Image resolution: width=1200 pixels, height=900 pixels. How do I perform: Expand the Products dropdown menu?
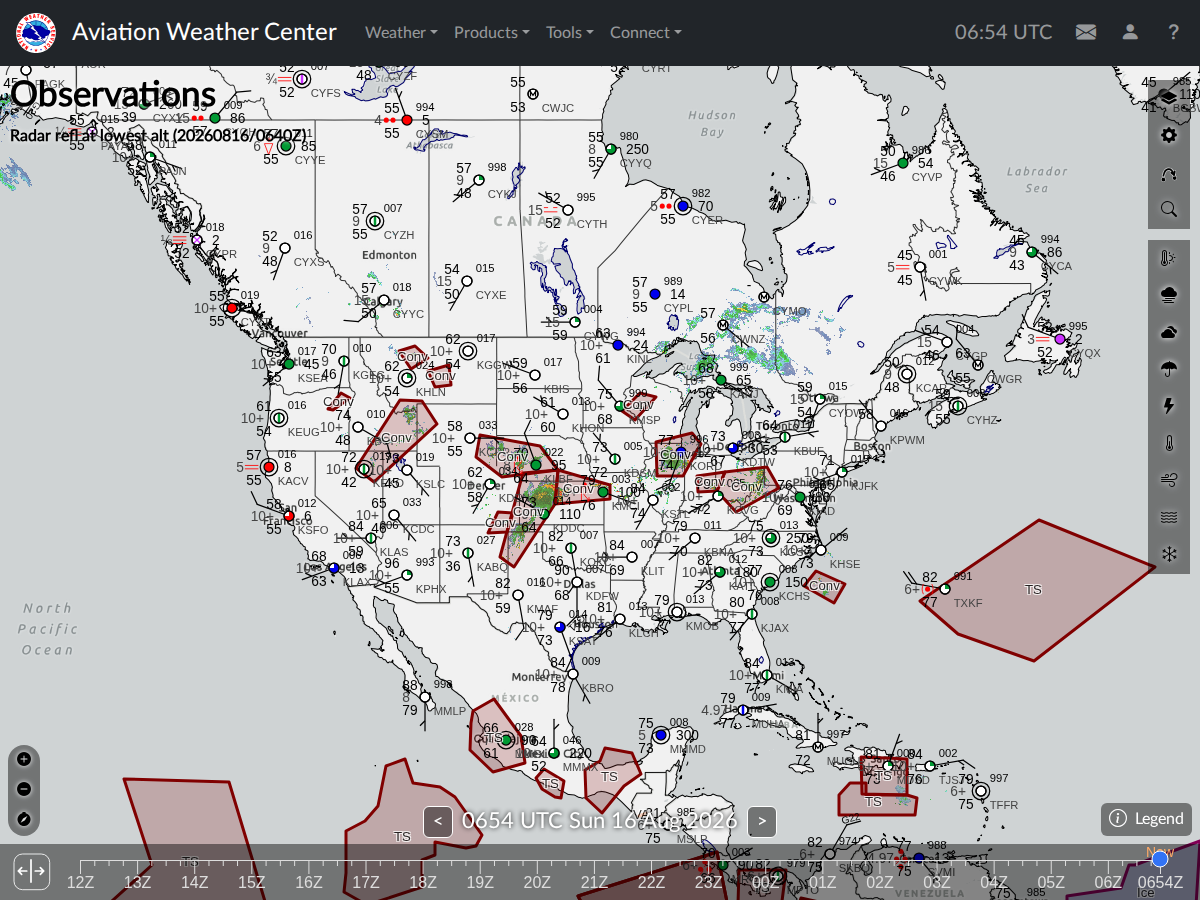coord(491,32)
